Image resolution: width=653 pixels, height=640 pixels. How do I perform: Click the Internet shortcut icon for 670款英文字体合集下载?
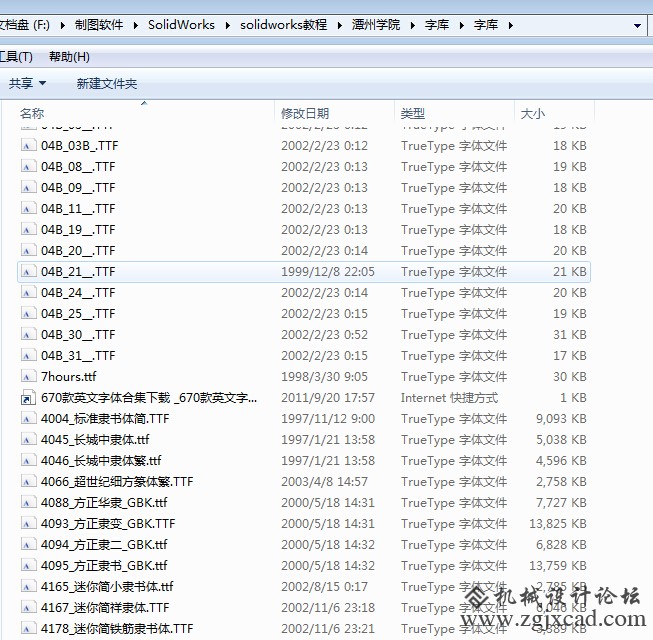[x=28, y=397]
